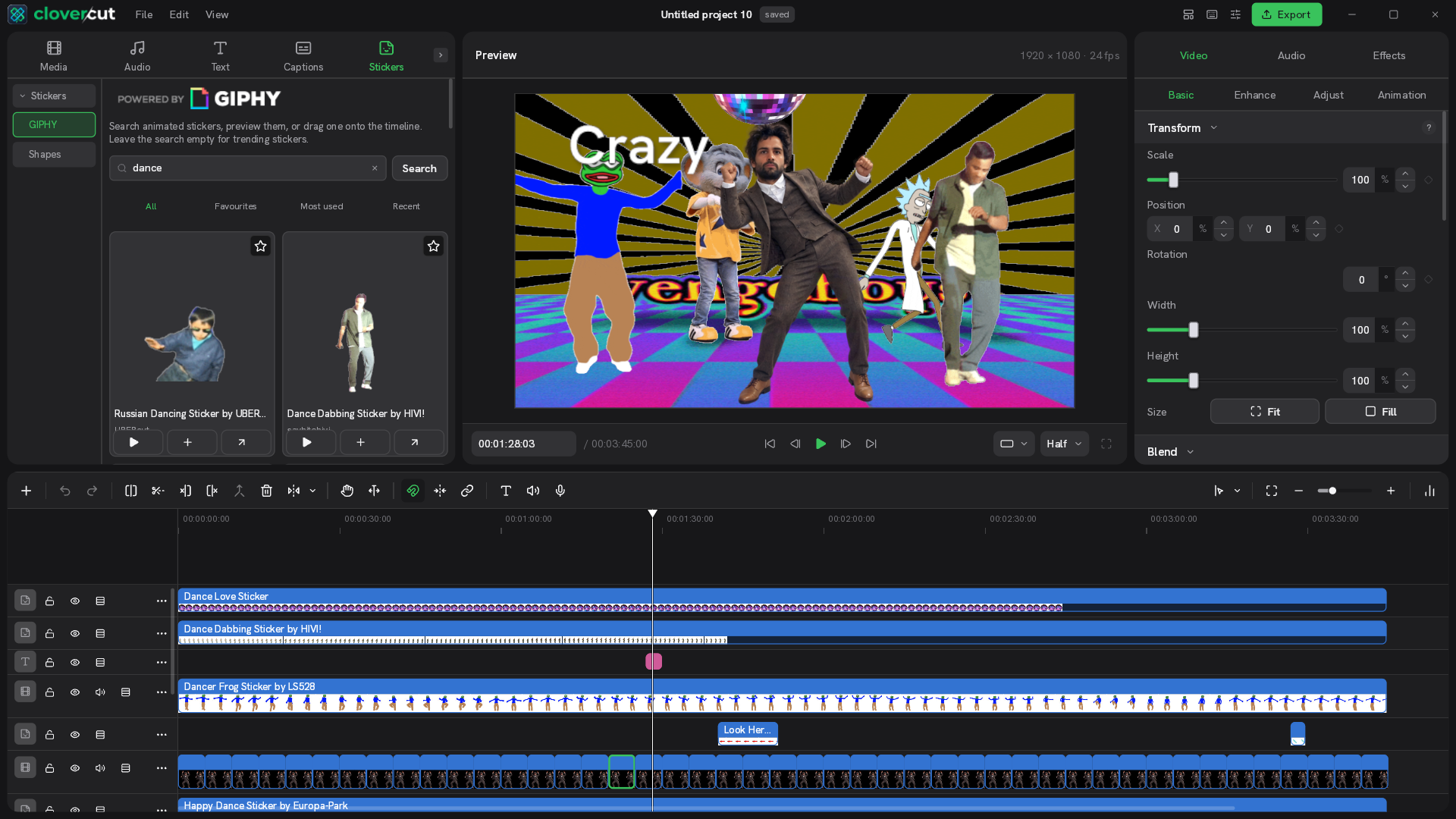Toggle visibility of the text track

pyautogui.click(x=75, y=662)
